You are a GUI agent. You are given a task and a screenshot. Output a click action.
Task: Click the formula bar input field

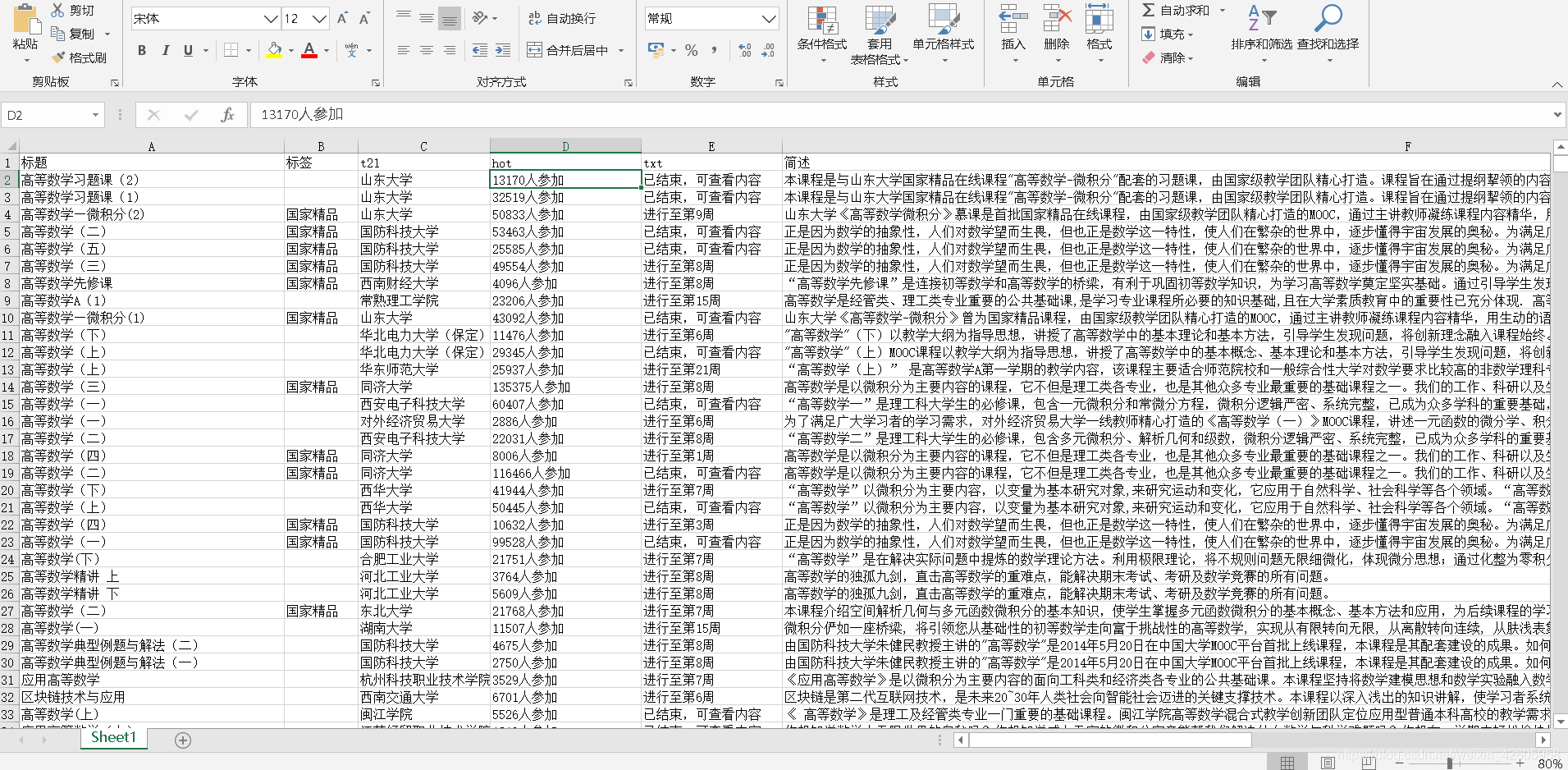pos(900,115)
